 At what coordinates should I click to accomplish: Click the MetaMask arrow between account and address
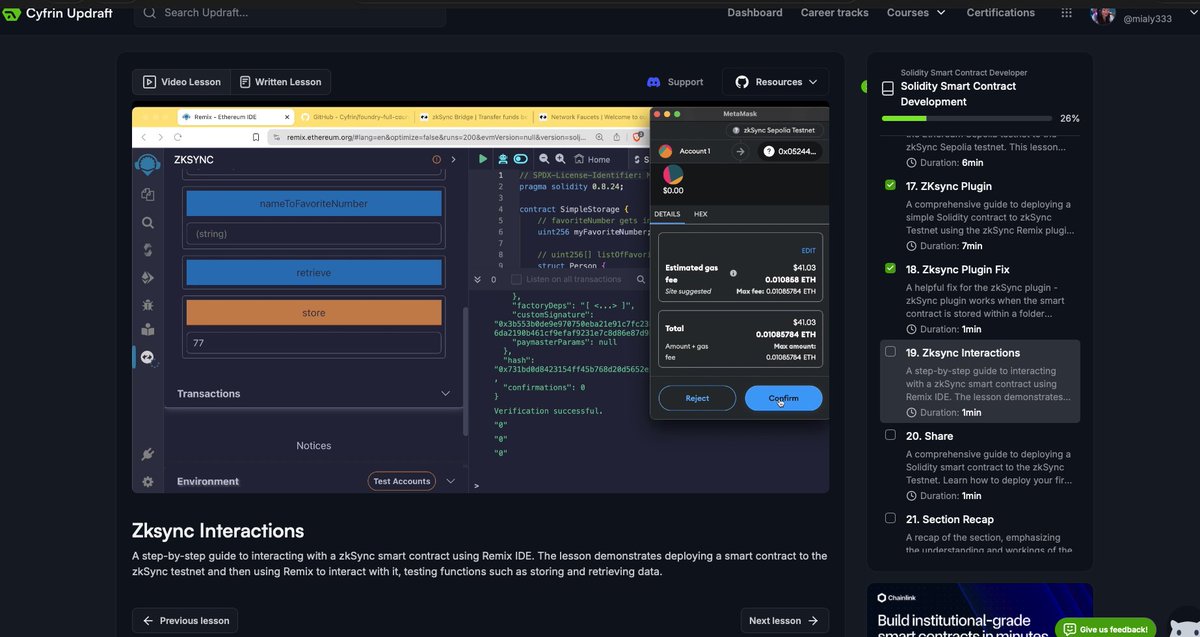(x=740, y=152)
